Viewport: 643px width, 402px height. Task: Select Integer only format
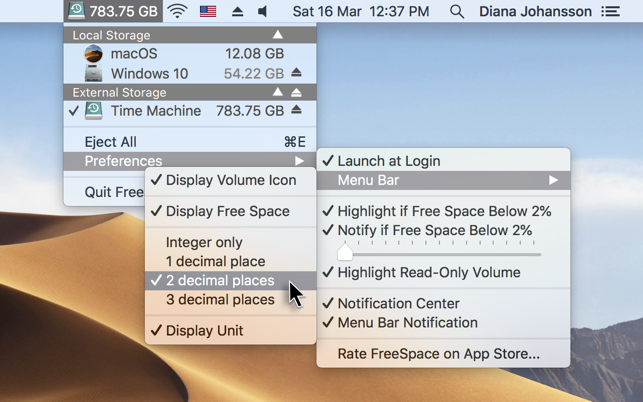(230, 242)
